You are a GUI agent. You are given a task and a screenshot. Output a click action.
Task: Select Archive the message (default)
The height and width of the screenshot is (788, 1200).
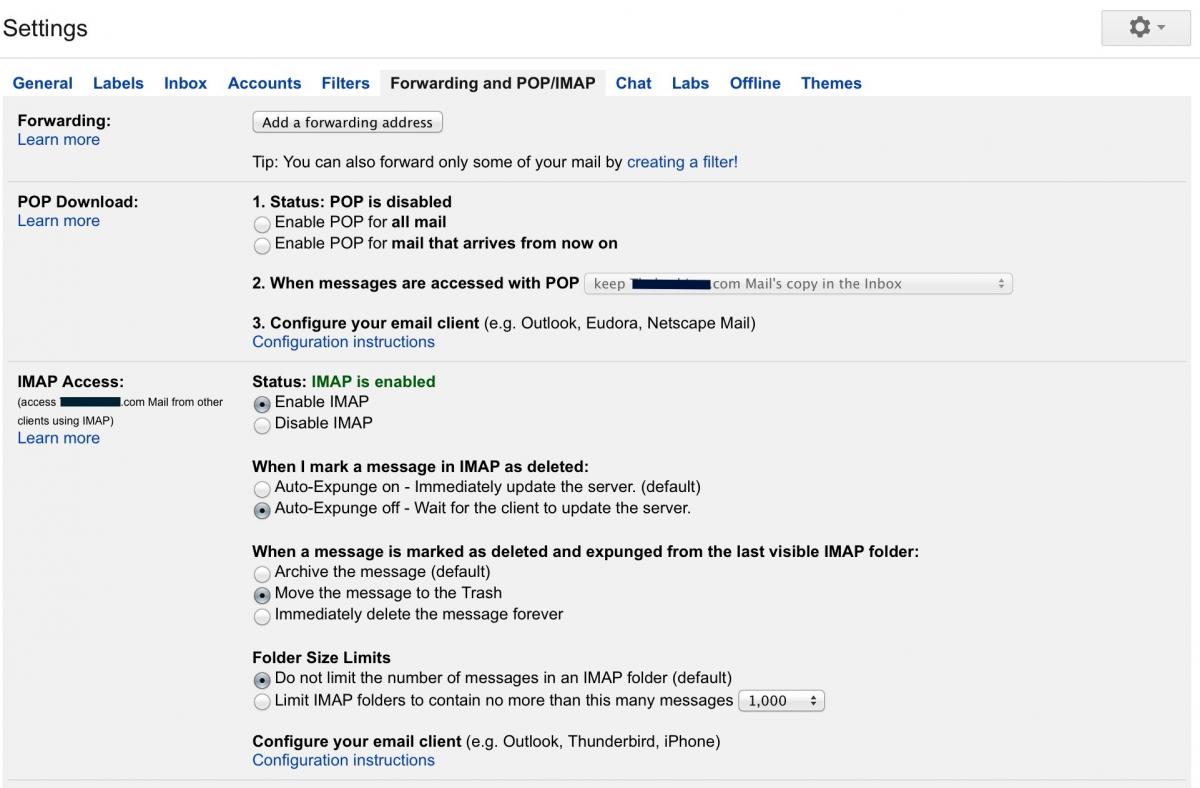262,574
